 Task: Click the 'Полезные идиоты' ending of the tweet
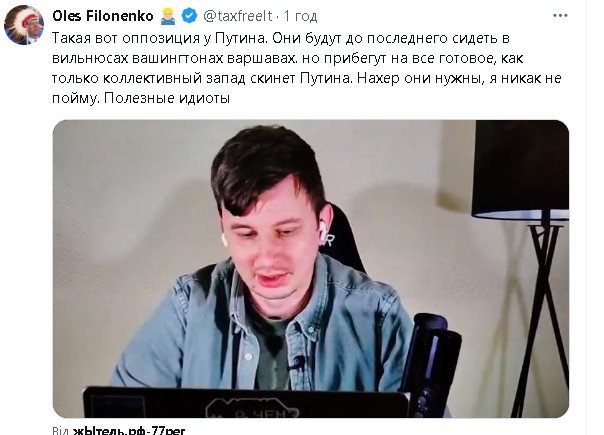point(167,98)
